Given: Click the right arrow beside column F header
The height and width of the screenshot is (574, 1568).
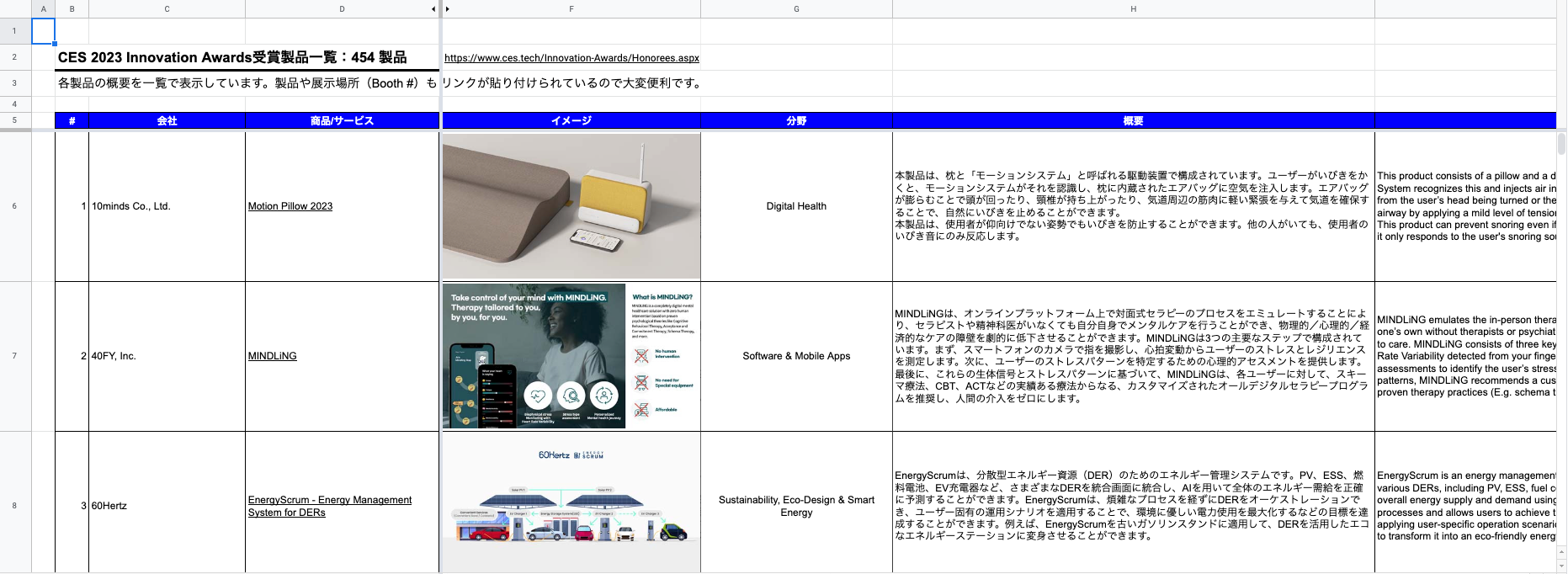Looking at the screenshot, I should click(448, 9).
